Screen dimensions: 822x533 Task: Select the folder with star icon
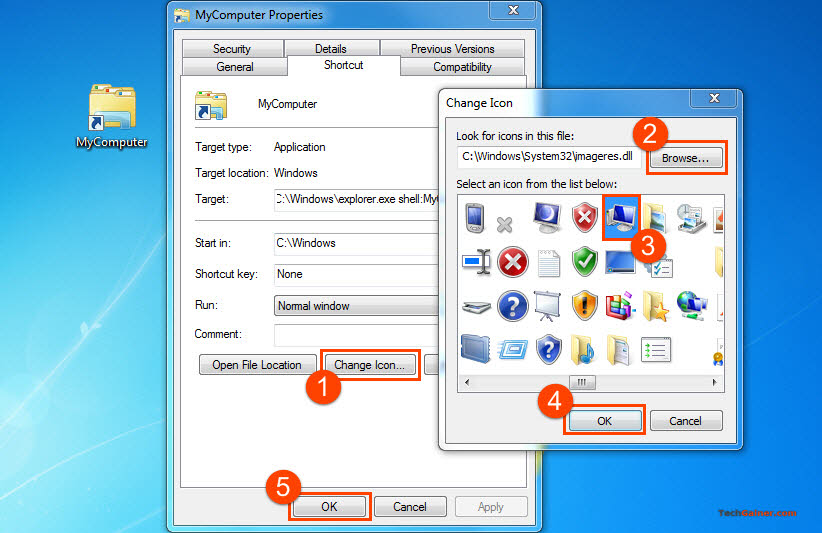coord(656,305)
